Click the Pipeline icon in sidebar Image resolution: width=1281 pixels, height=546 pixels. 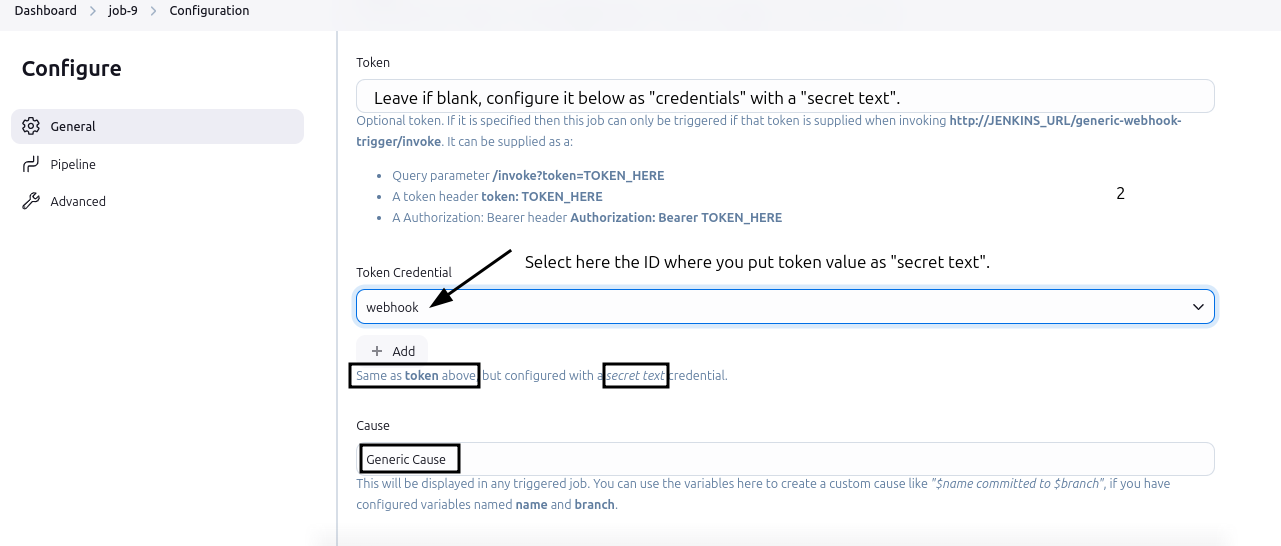(x=31, y=164)
